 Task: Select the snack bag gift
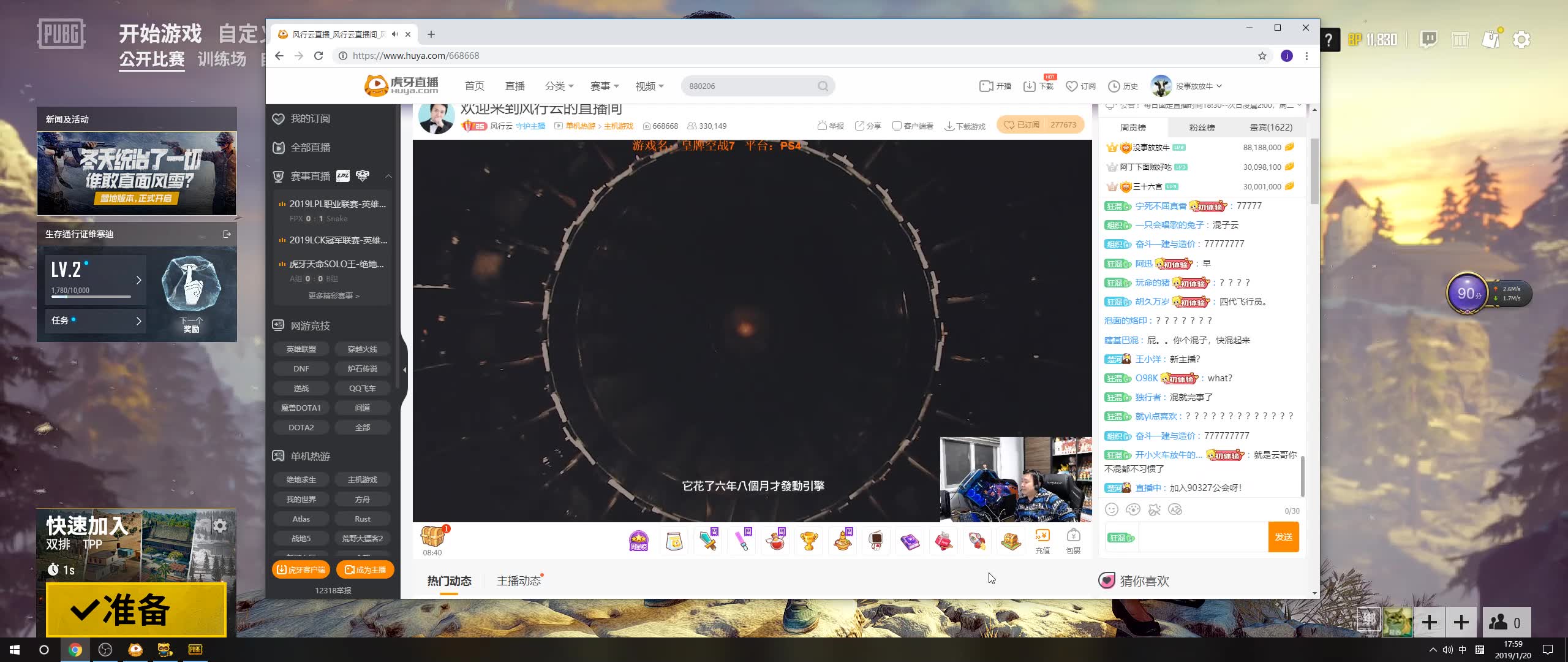pyautogui.click(x=674, y=541)
